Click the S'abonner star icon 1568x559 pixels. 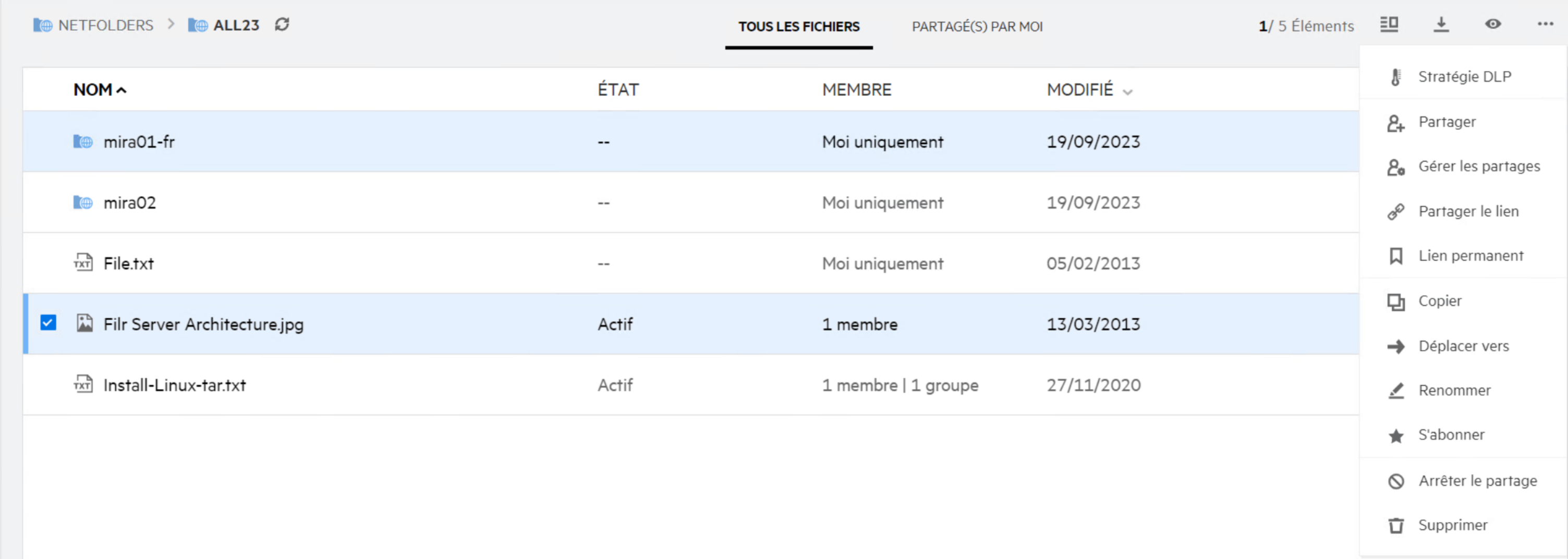pos(1396,435)
